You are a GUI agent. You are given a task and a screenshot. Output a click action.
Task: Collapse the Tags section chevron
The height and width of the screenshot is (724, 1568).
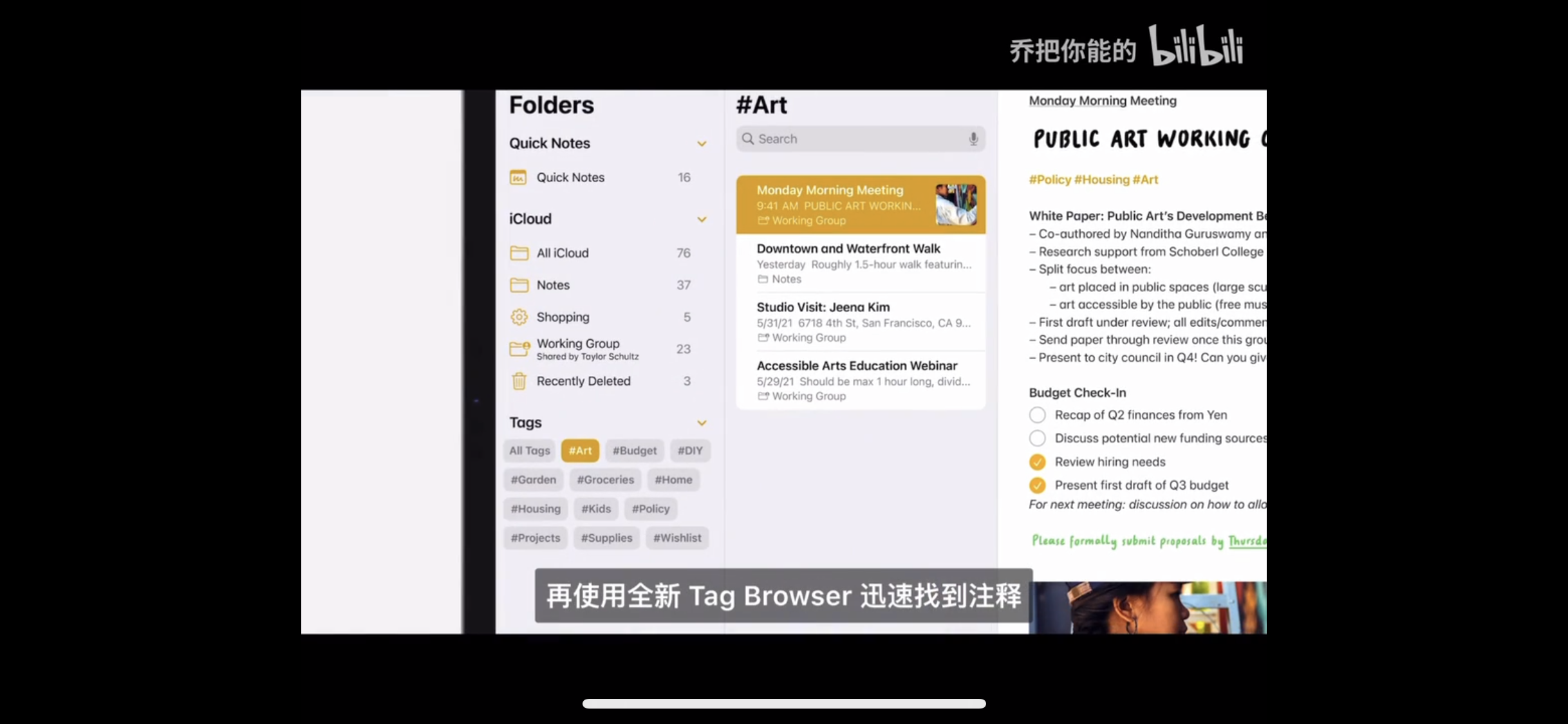(702, 423)
